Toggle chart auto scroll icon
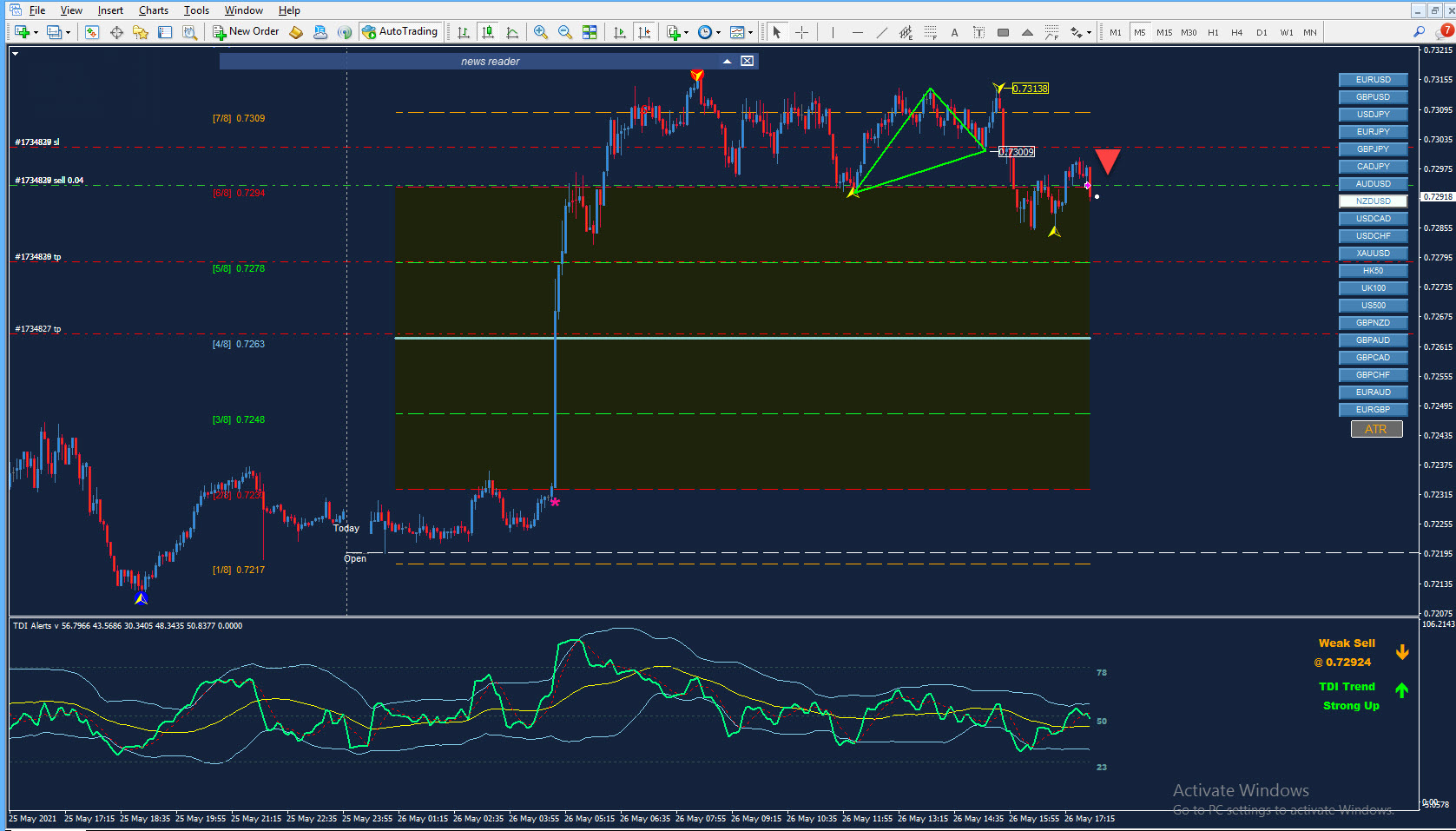The height and width of the screenshot is (831, 1456). [619, 32]
